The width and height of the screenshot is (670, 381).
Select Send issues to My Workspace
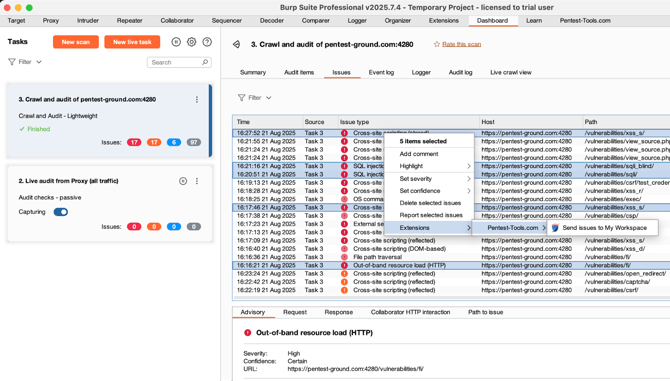[x=603, y=228]
